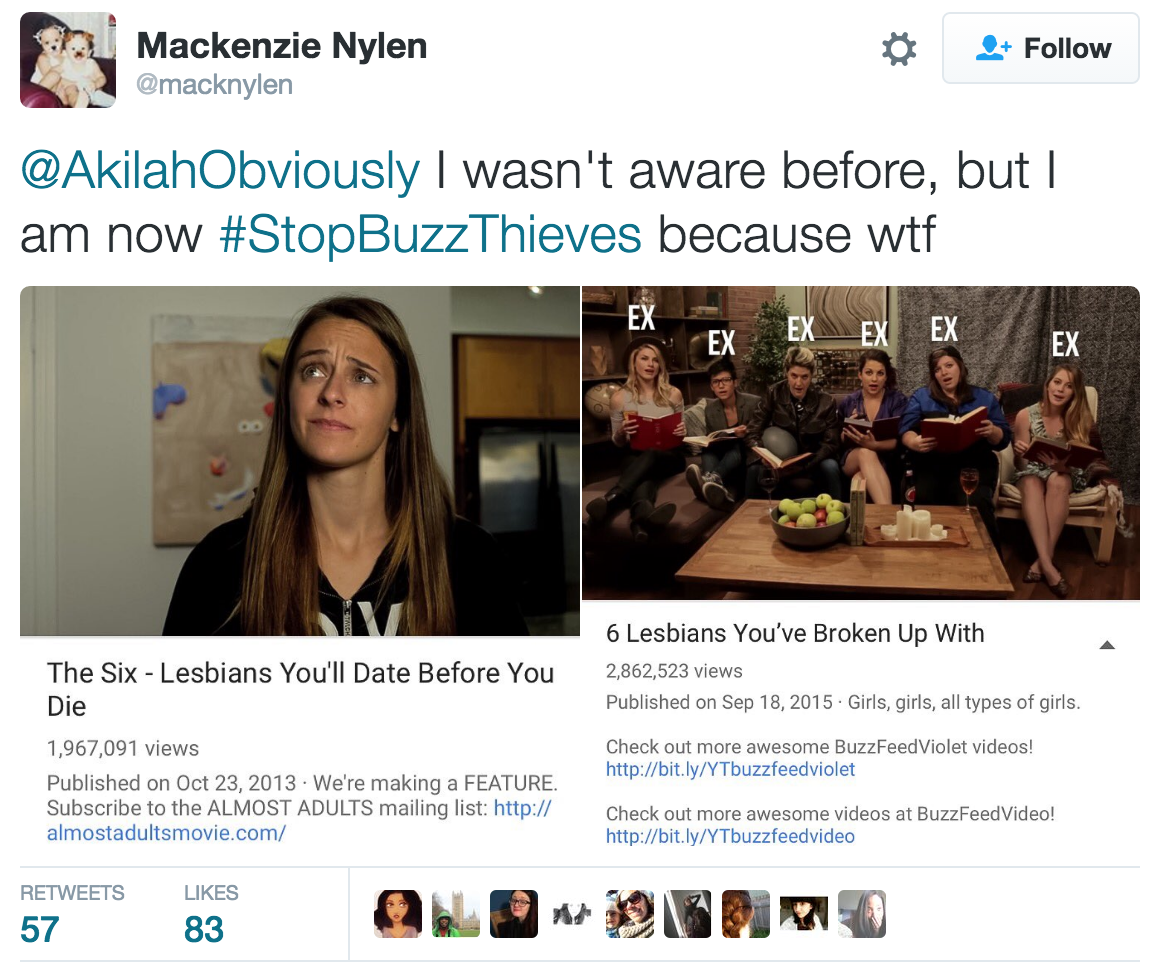Click the Mackenzie Nylen display name
1164x980 pixels.
[281, 45]
